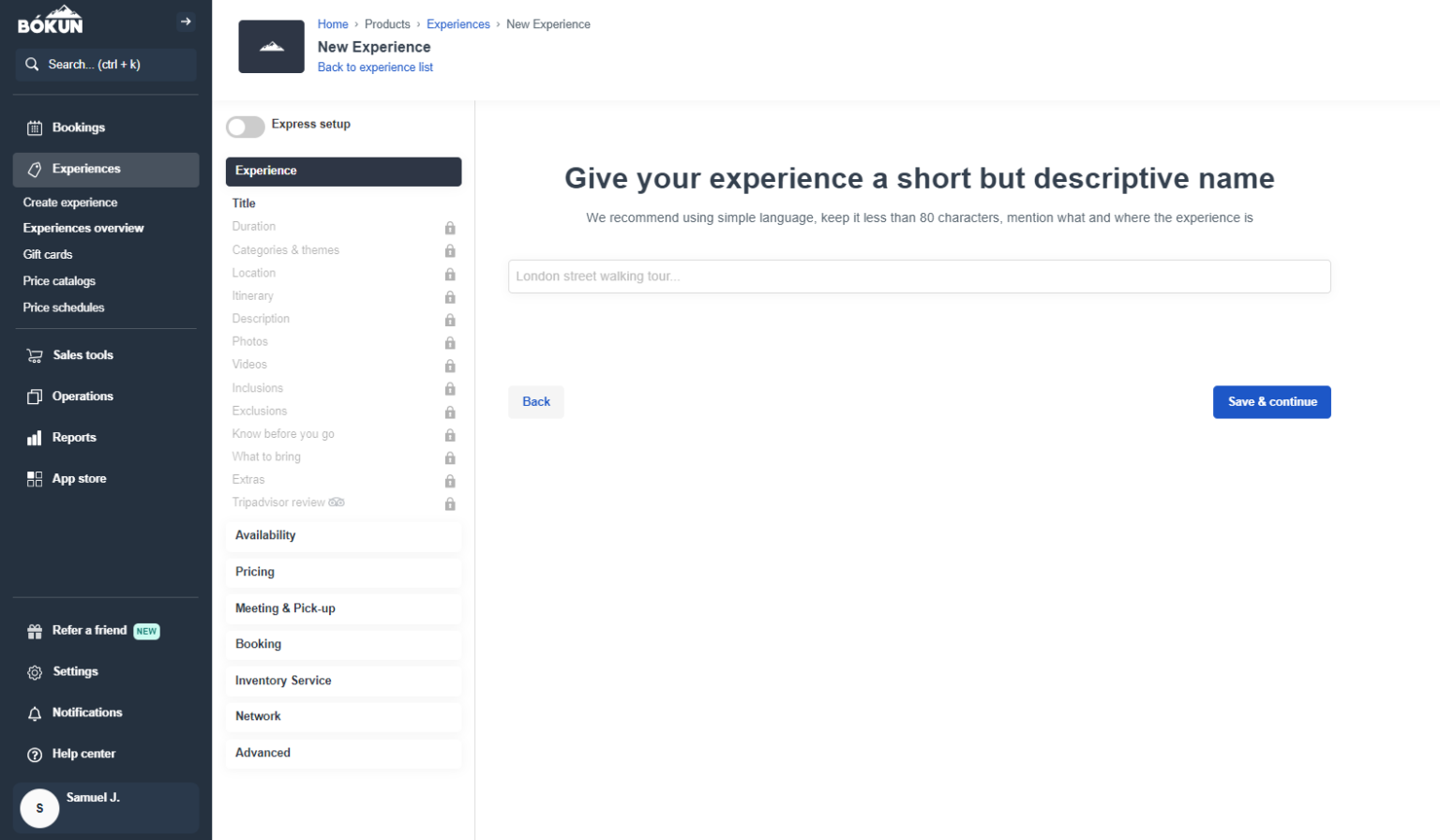The width and height of the screenshot is (1440, 840).
Task: Click the Bookings calendar icon in the sidebar
Action: point(36,127)
